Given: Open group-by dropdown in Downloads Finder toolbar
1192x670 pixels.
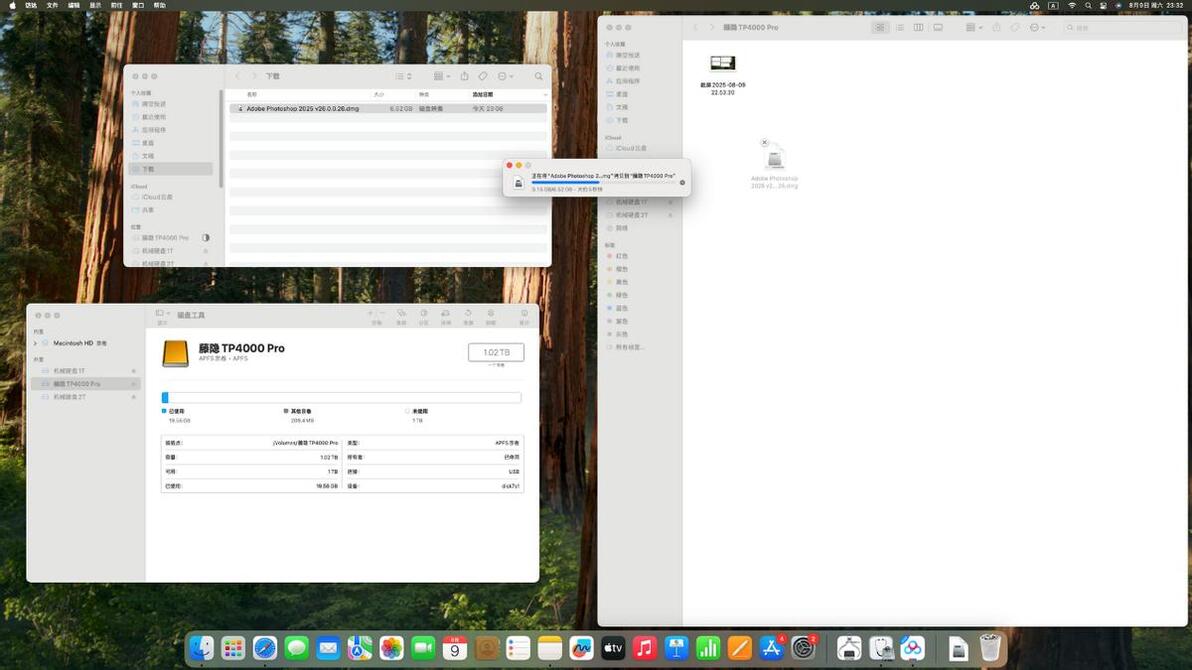Looking at the screenshot, I should point(442,76).
